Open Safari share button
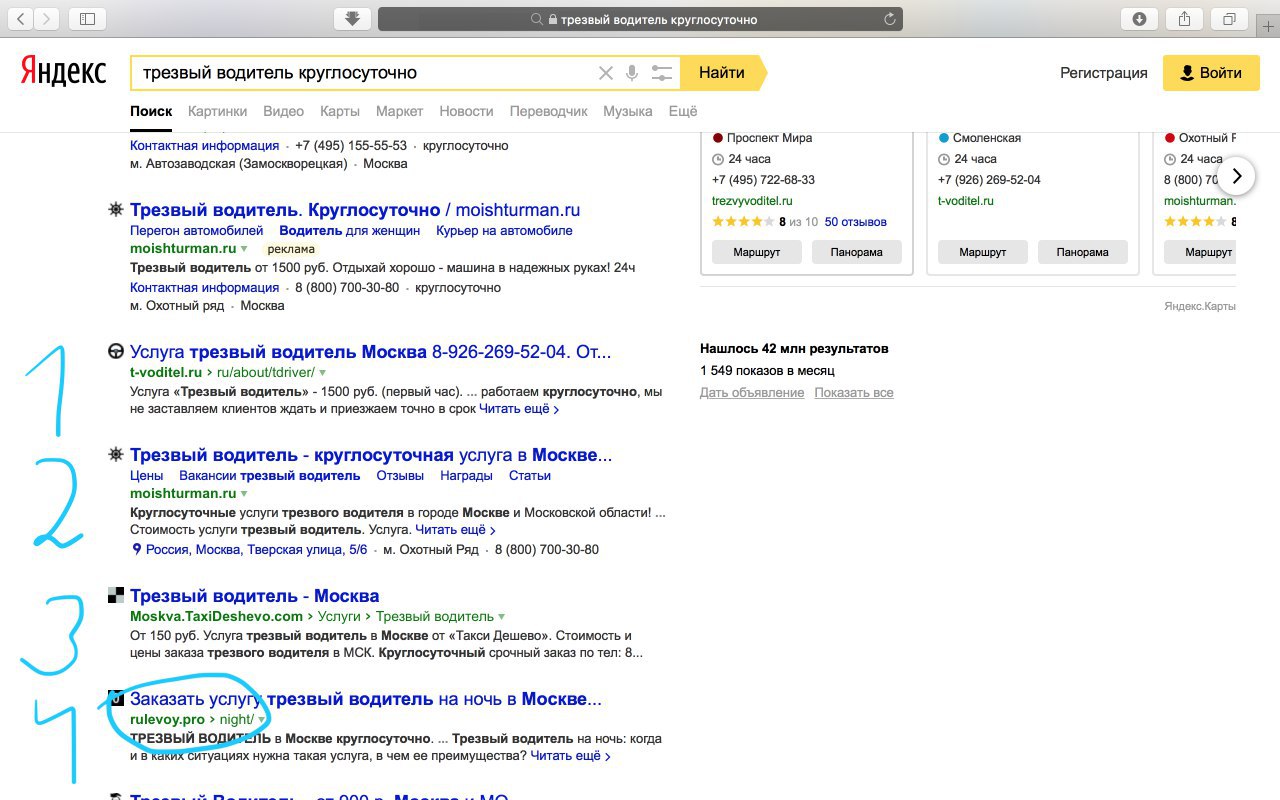This screenshot has height=800, width=1280. pos(1184,18)
